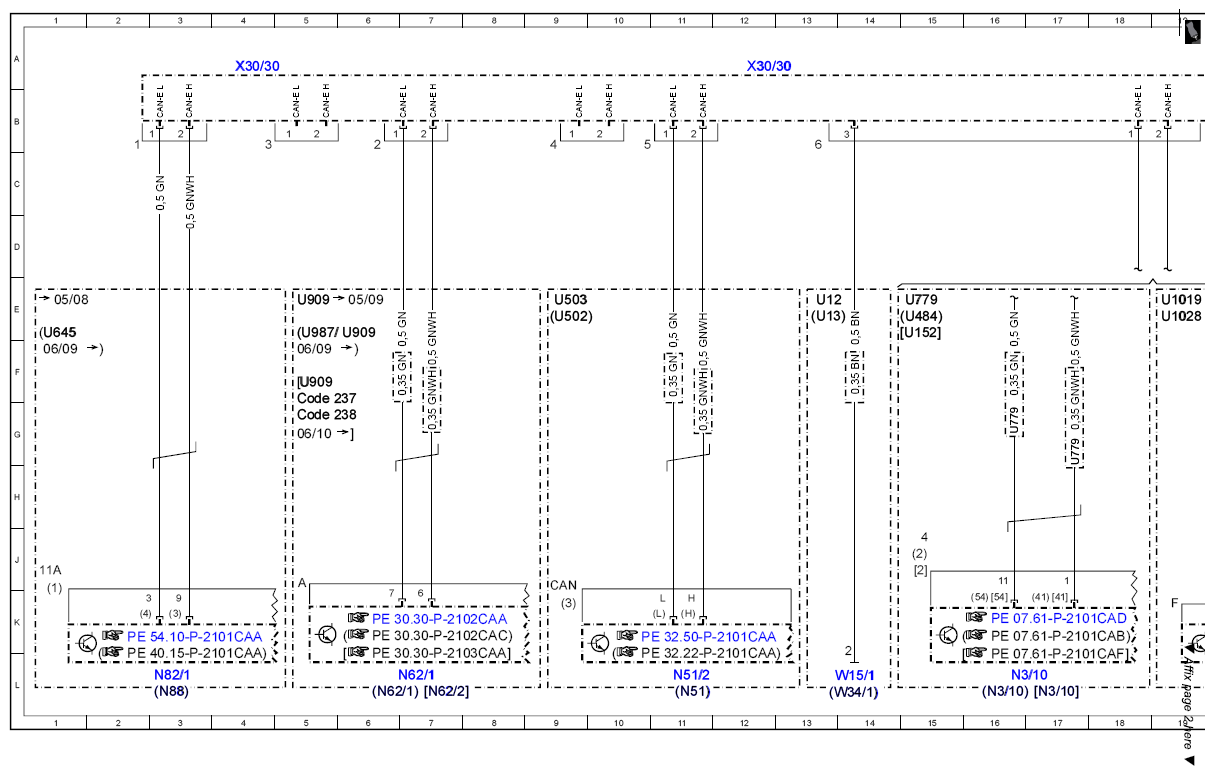
Task: Click the transistor symbol in the N62/1 box
Action: pos(327,635)
